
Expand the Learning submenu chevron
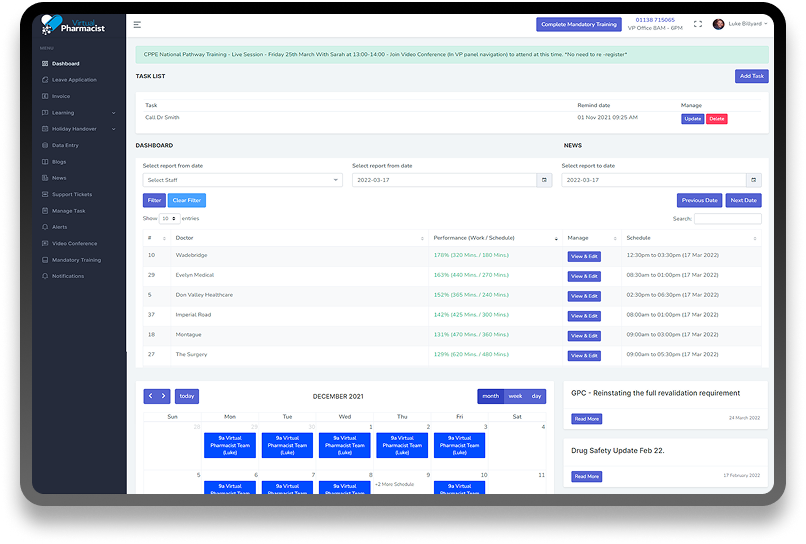(x=114, y=113)
